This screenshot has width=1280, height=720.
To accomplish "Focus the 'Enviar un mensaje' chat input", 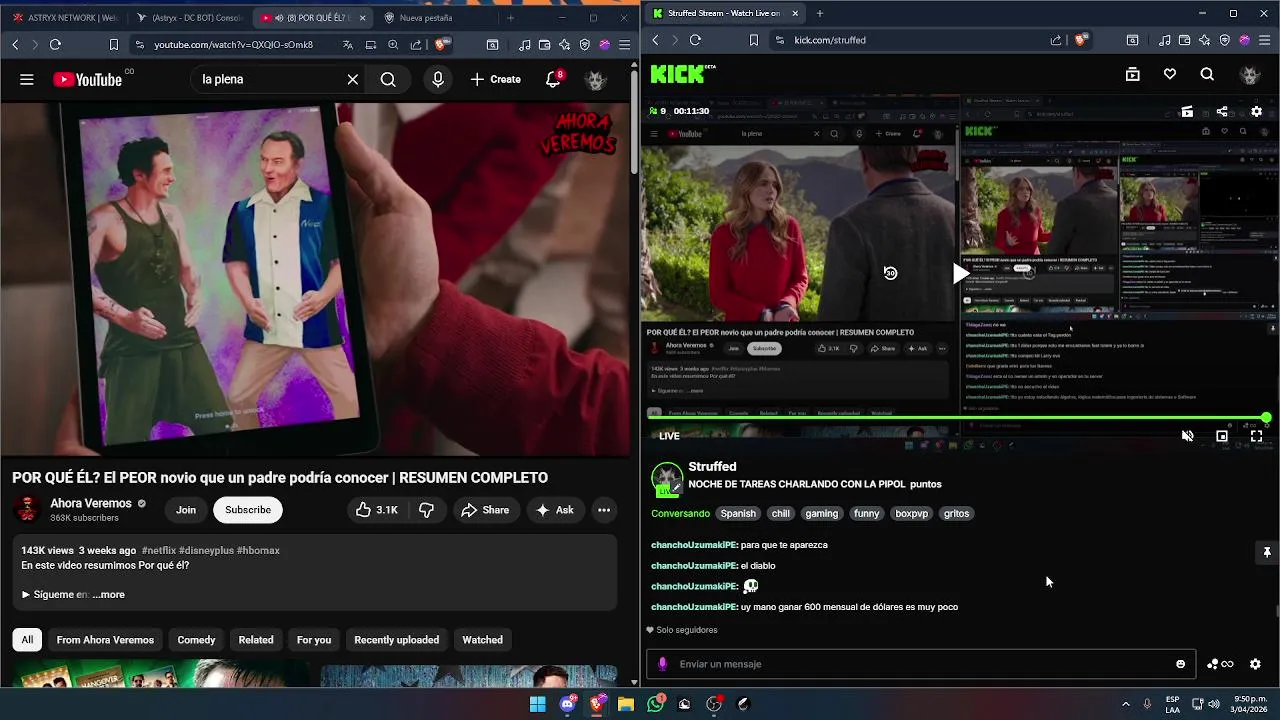I will 920,664.
